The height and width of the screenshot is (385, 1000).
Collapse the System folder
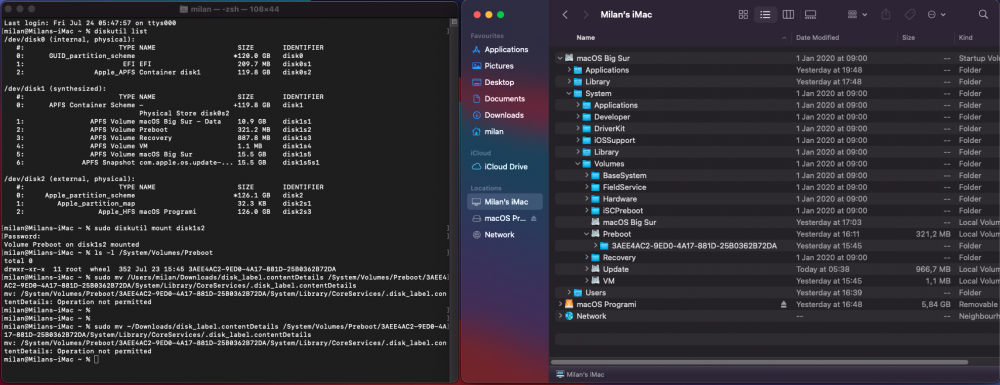569,93
